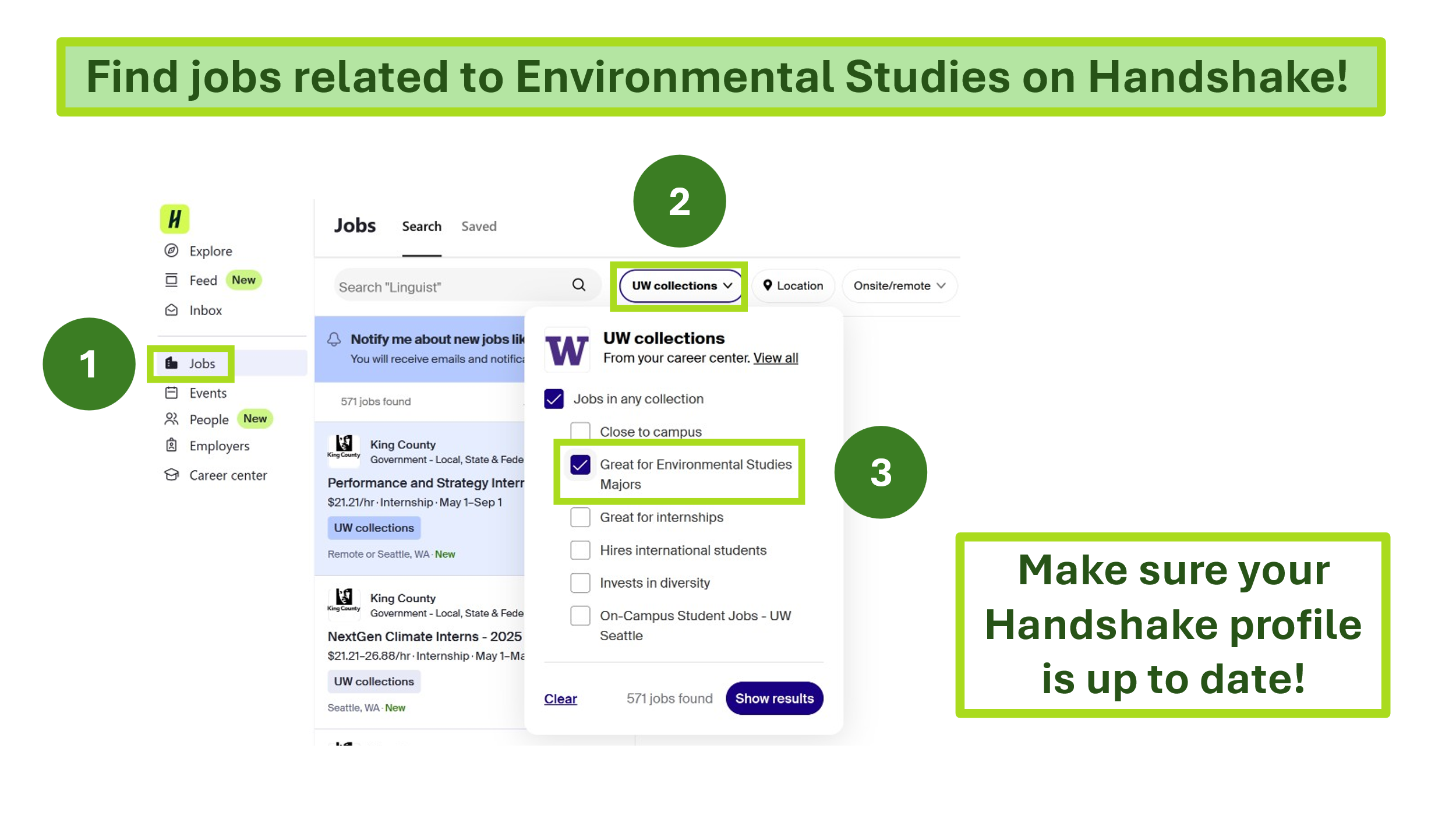The image size is (1456, 819).
Task: Click the Feed icon in the sidebar
Action: coord(171,280)
